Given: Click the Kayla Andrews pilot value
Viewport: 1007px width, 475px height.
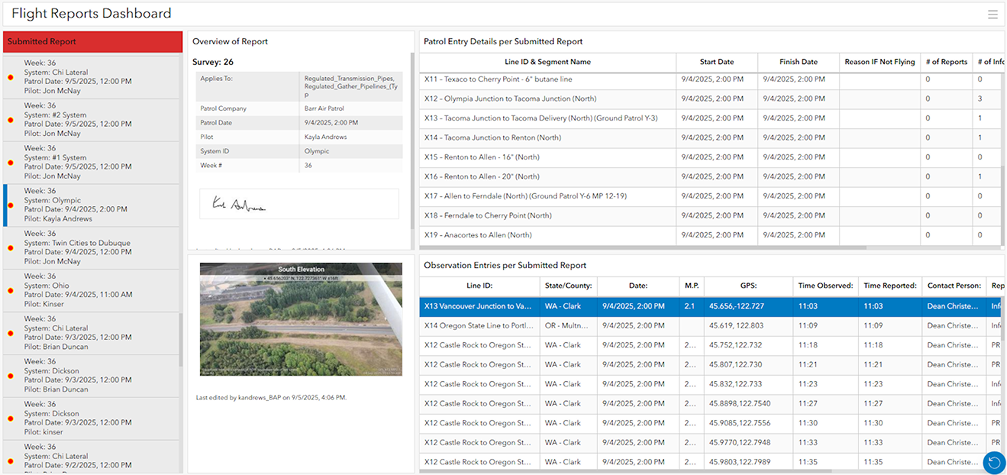Looking at the screenshot, I should tap(326, 137).
